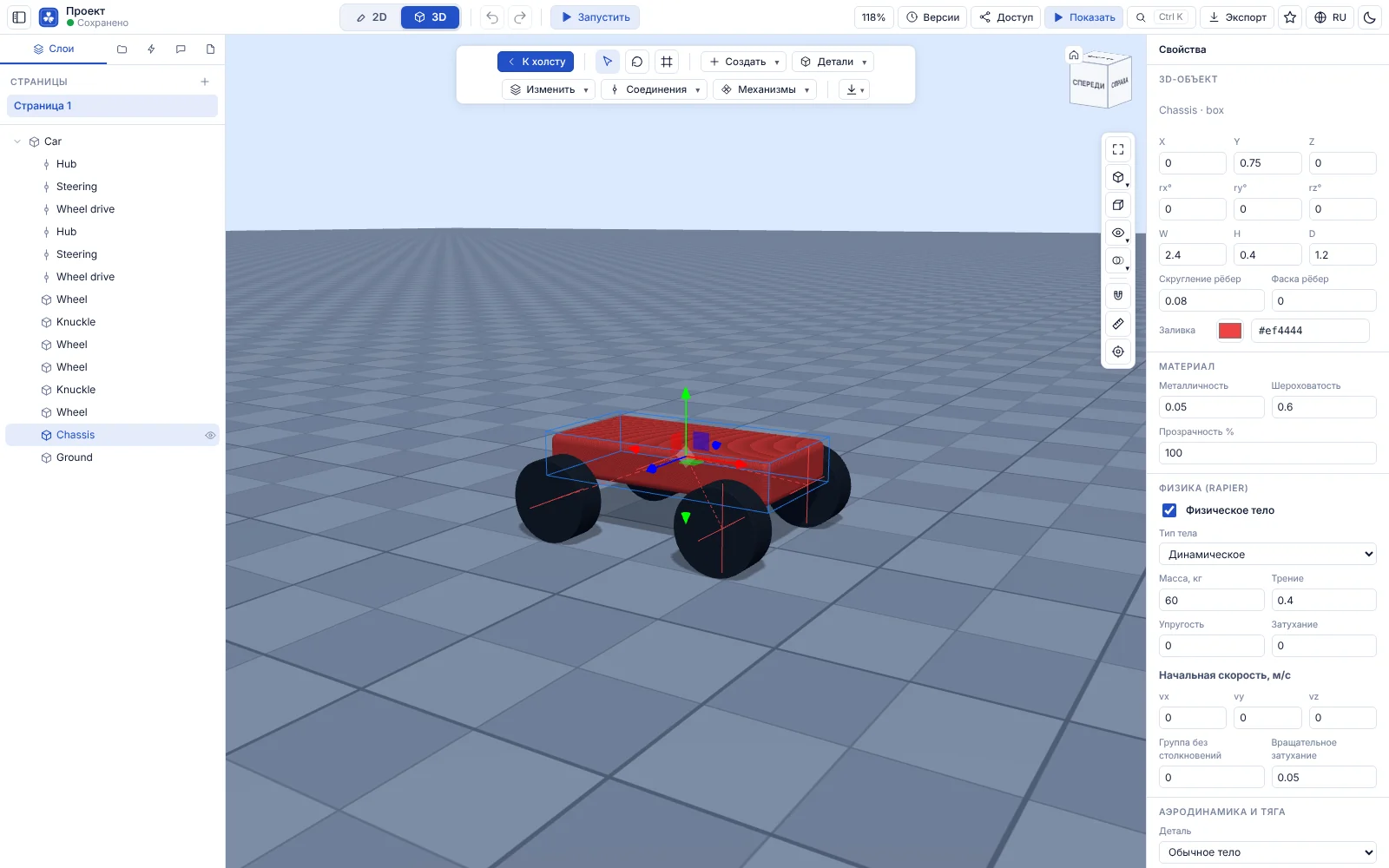The height and width of the screenshot is (868, 1389).
Task: Toggle the grid hash icon
Action: coord(667,62)
